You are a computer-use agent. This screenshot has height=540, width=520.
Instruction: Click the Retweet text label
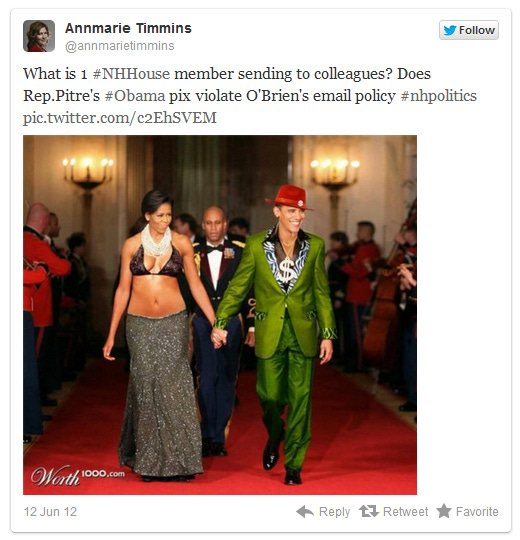click(405, 512)
